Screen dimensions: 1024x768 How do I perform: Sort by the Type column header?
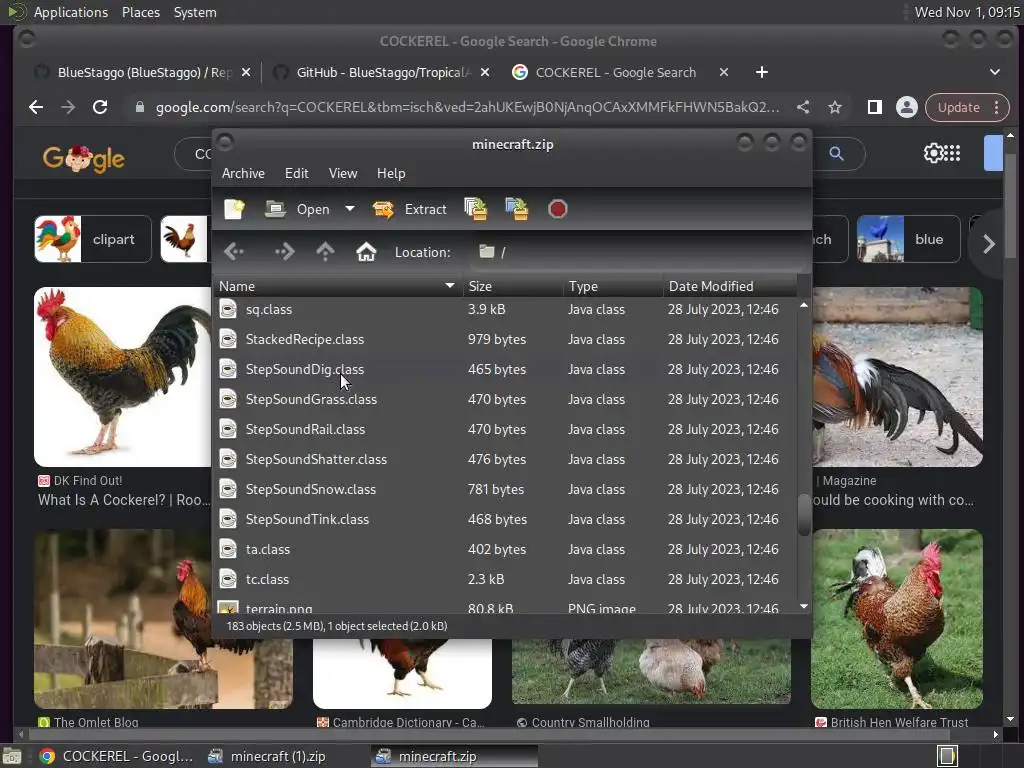613,286
